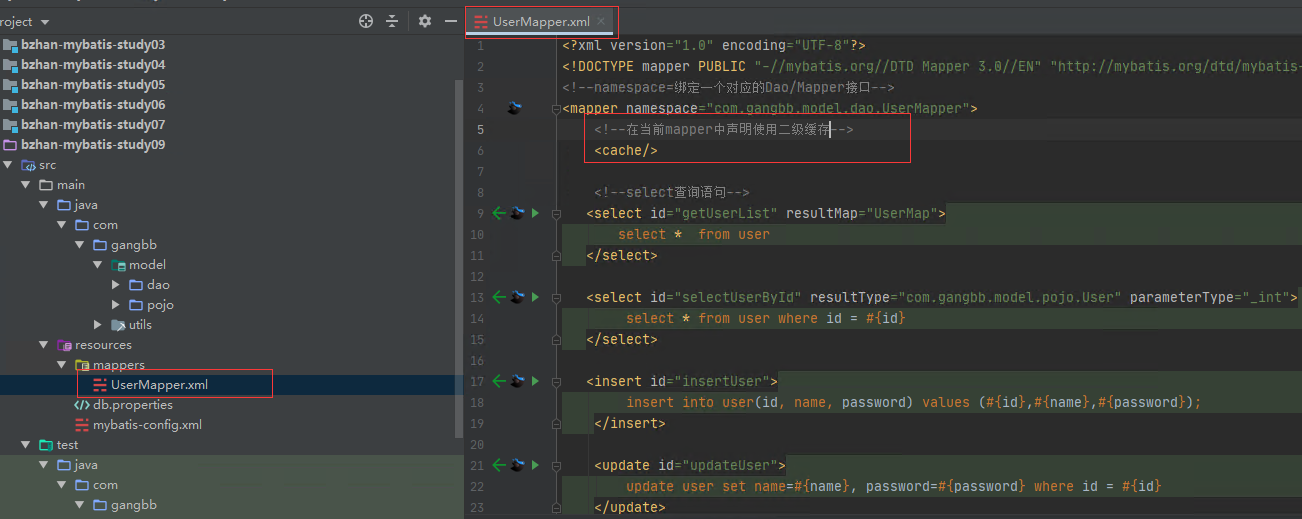The width and height of the screenshot is (1302, 519).
Task: Click green left arrow beside selectUserById statement
Action: tap(500, 297)
